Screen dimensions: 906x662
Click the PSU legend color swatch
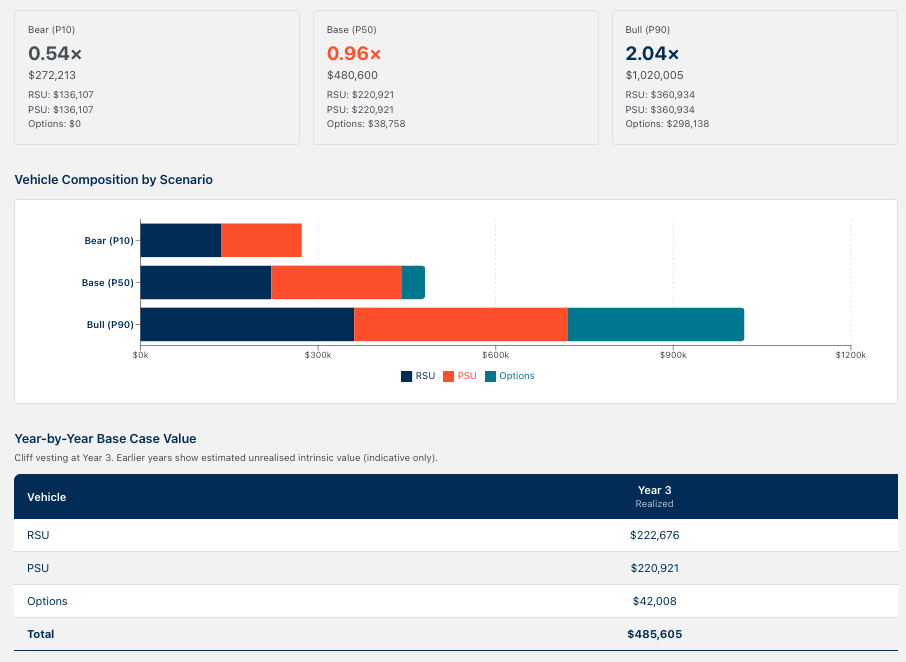tap(448, 376)
